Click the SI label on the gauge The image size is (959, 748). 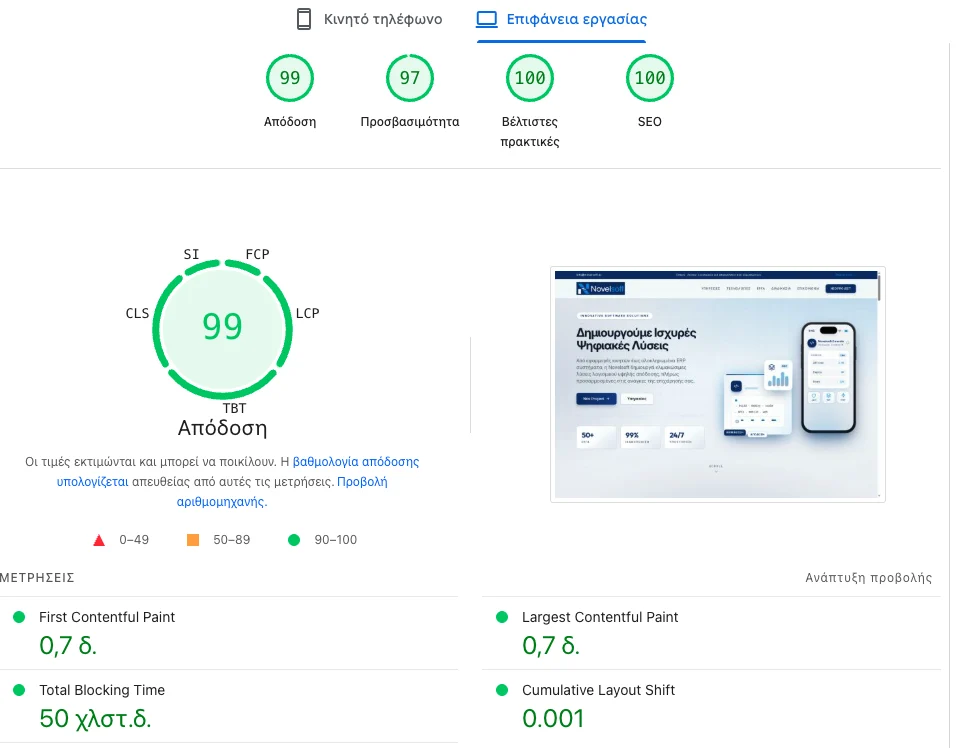click(191, 254)
